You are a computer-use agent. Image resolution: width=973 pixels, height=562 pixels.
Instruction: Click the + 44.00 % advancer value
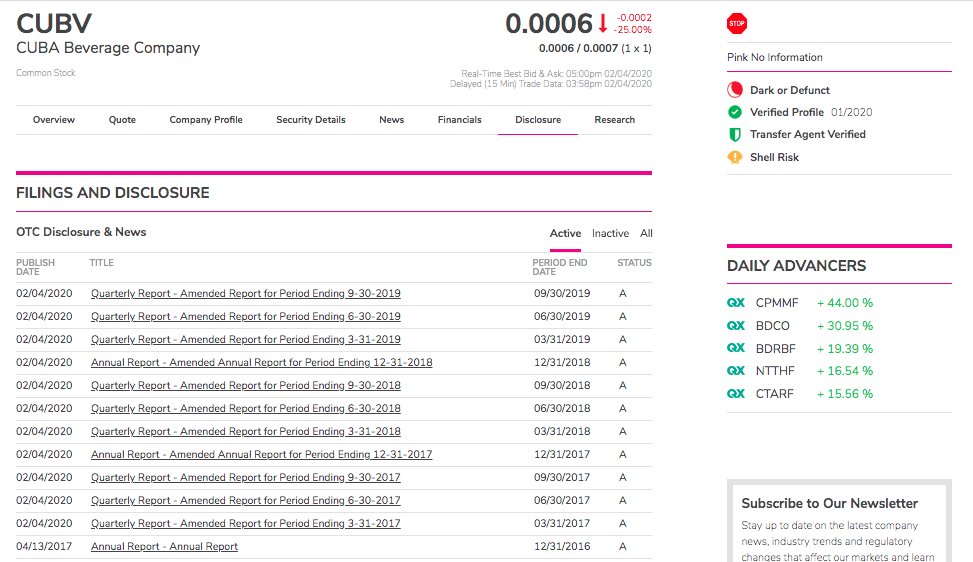coord(845,303)
